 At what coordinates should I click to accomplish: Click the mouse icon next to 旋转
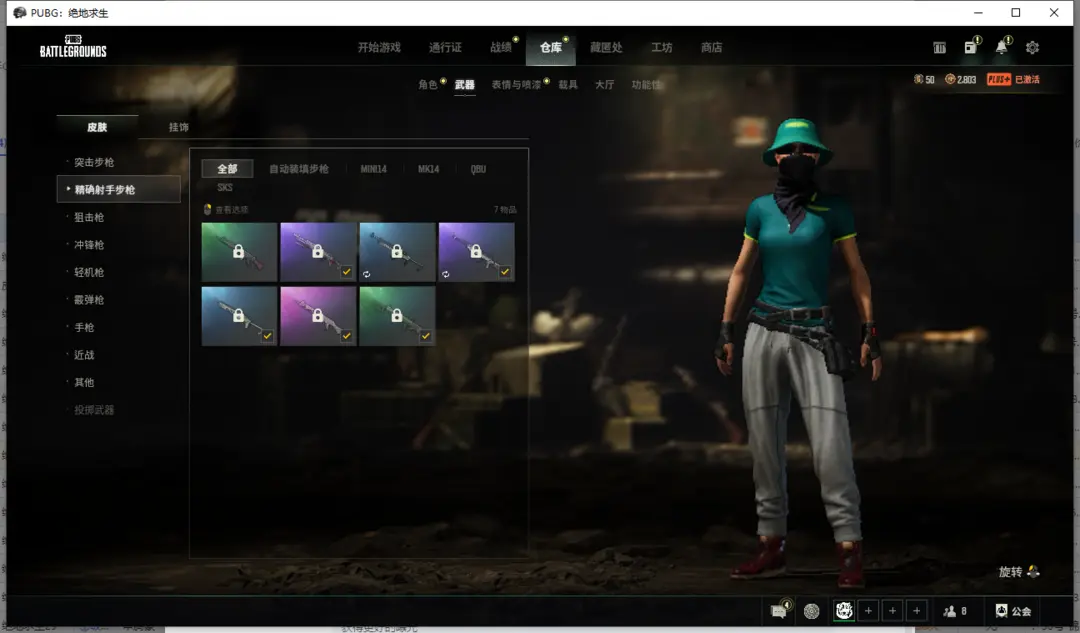[x=1033, y=572]
